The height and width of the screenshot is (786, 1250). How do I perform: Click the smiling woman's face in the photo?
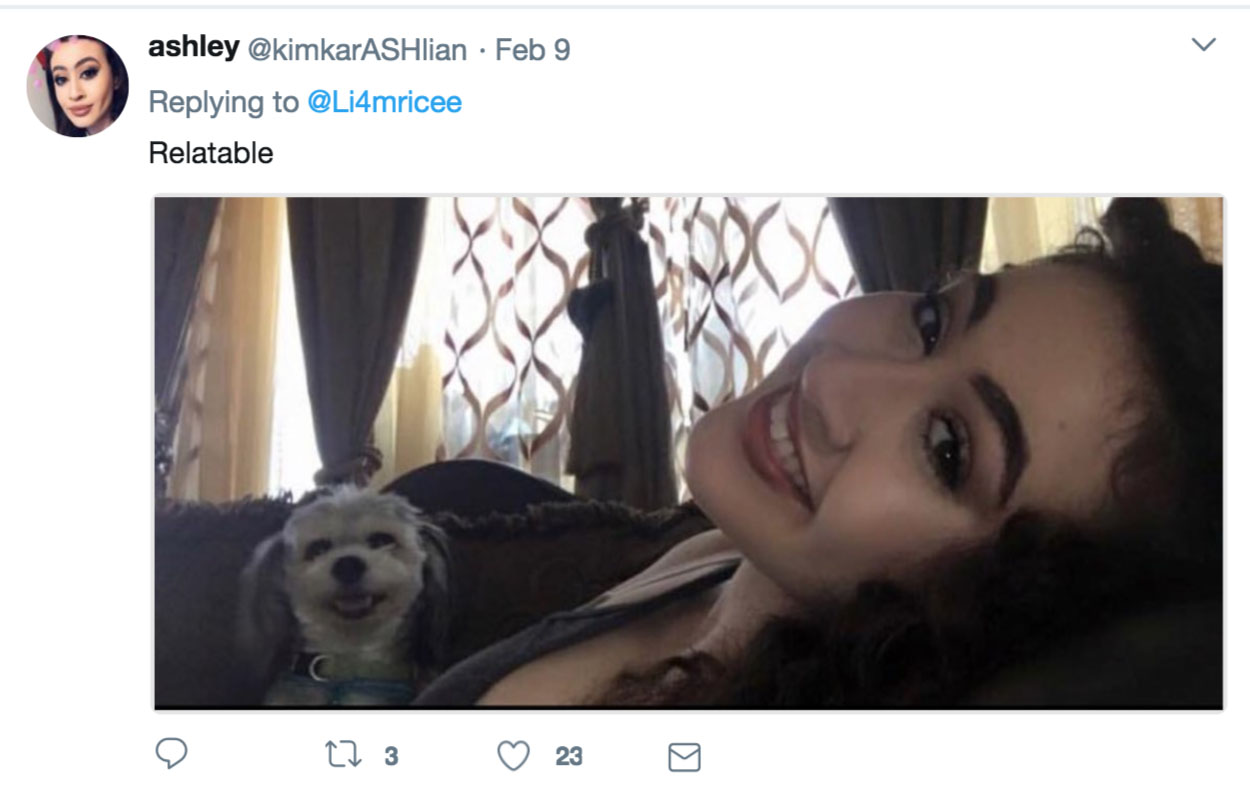[880, 420]
